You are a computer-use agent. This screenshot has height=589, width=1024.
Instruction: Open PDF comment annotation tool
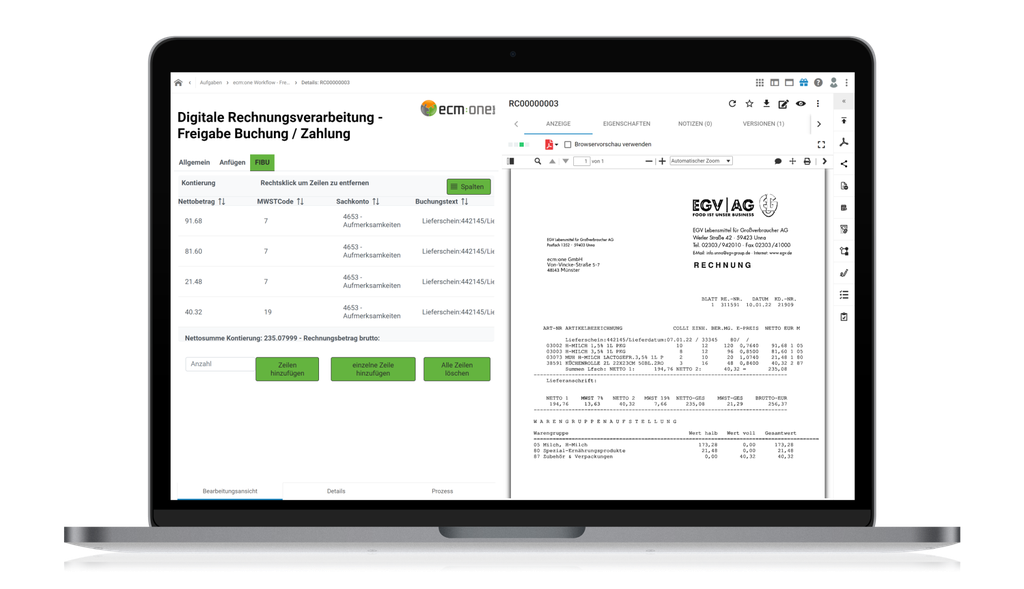pyautogui.click(x=778, y=161)
